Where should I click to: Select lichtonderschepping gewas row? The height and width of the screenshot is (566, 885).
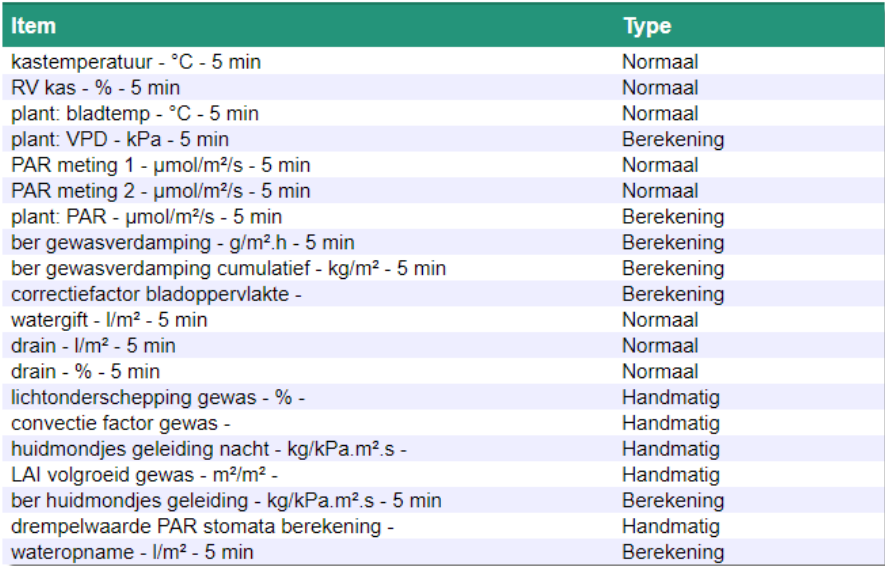pos(158,398)
